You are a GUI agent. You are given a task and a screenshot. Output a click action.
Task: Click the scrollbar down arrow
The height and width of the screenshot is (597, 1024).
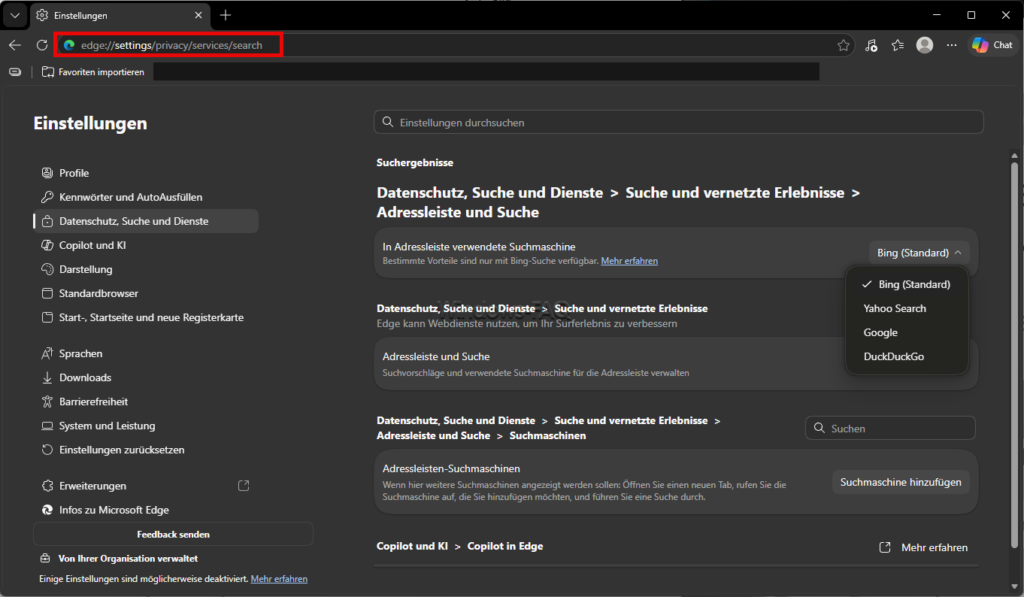click(1014, 587)
